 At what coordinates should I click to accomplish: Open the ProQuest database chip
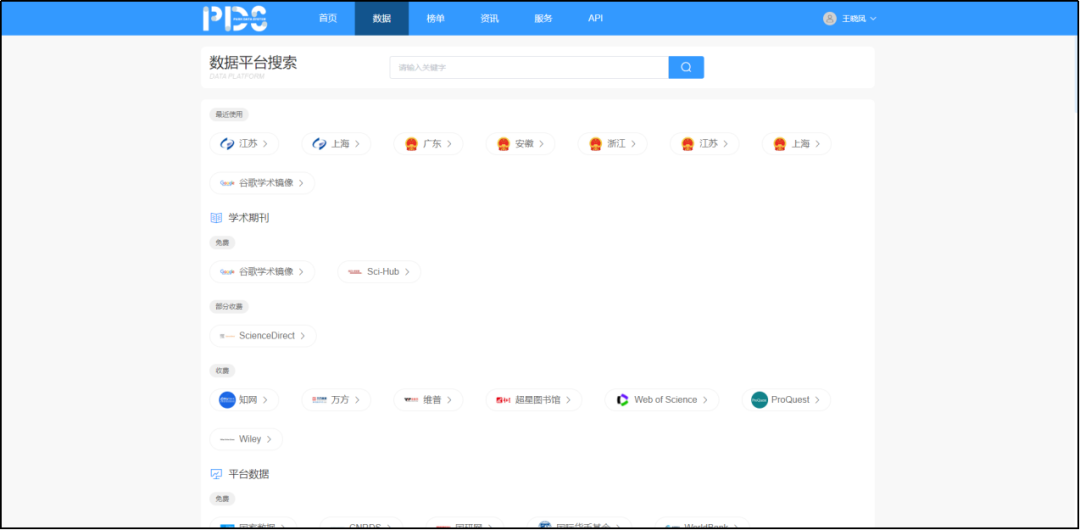click(786, 400)
